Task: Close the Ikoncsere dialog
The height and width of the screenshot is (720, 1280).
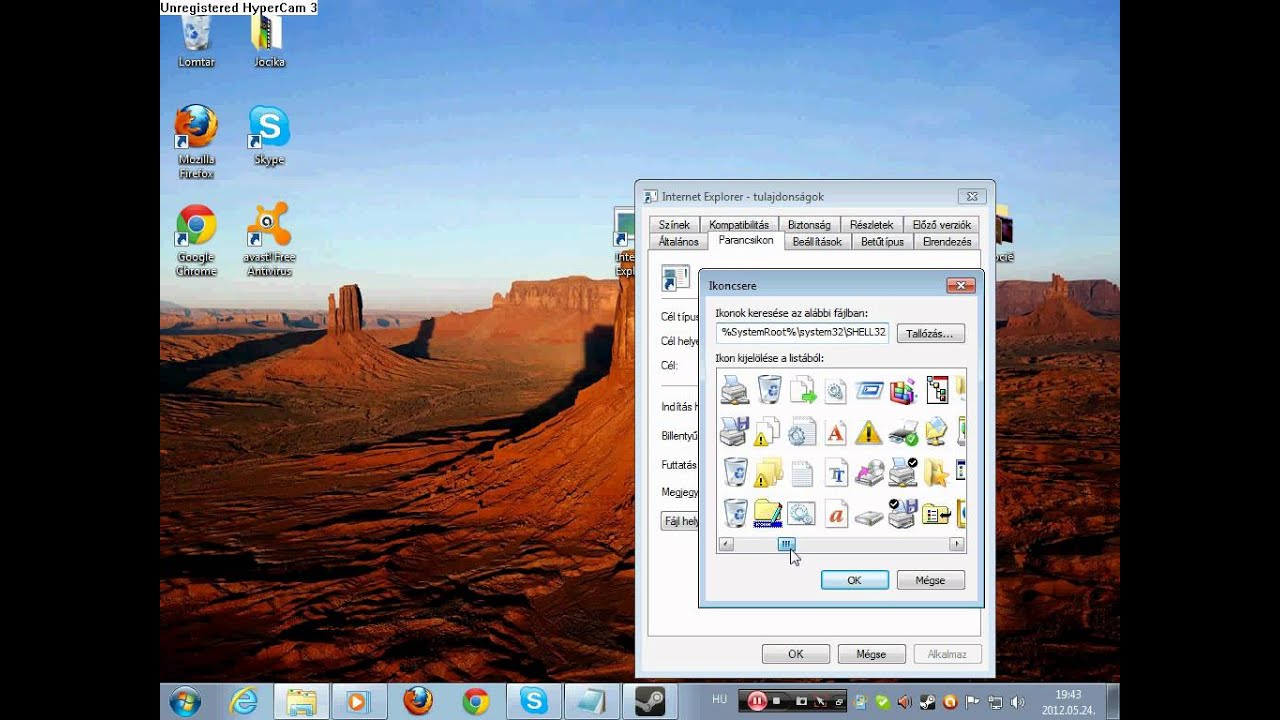Action: pos(960,286)
